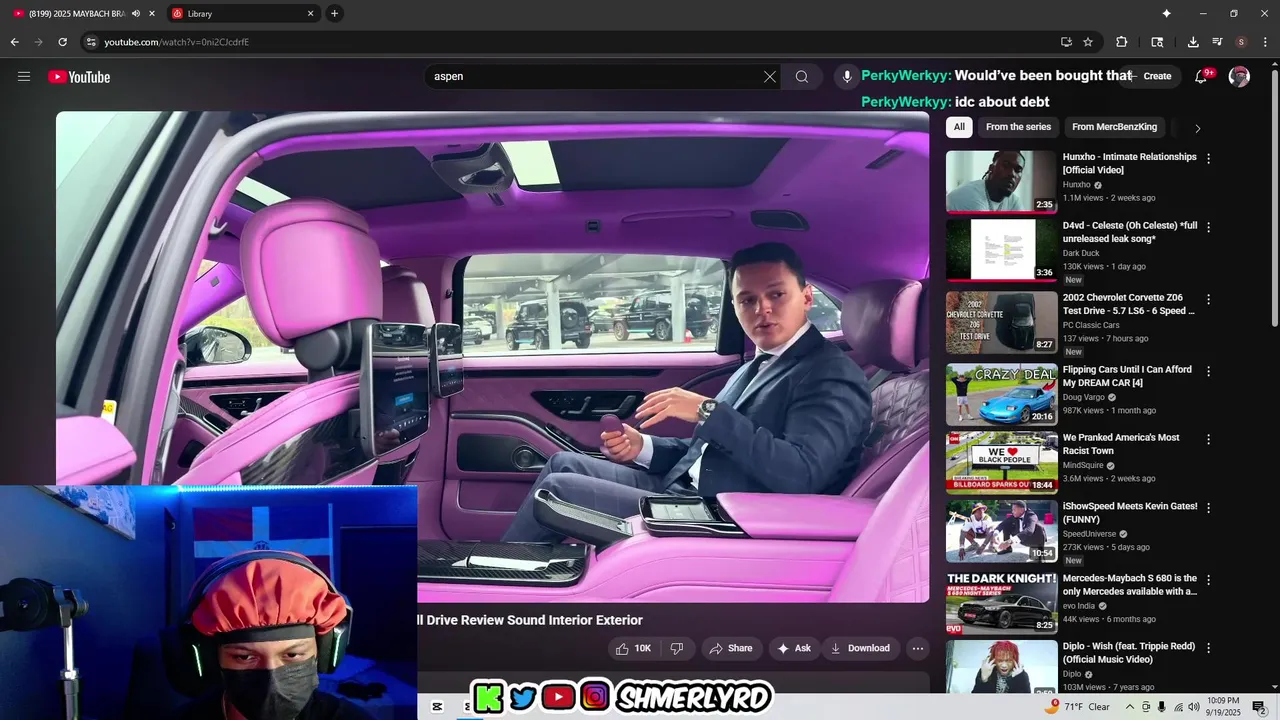Viewport: 1280px width, 720px height.
Task: Dislike the video
Action: [677, 648]
